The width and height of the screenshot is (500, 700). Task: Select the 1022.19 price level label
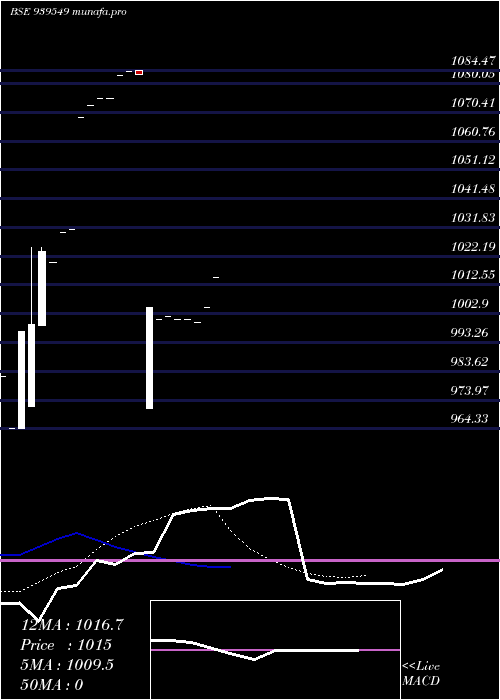[473, 246]
